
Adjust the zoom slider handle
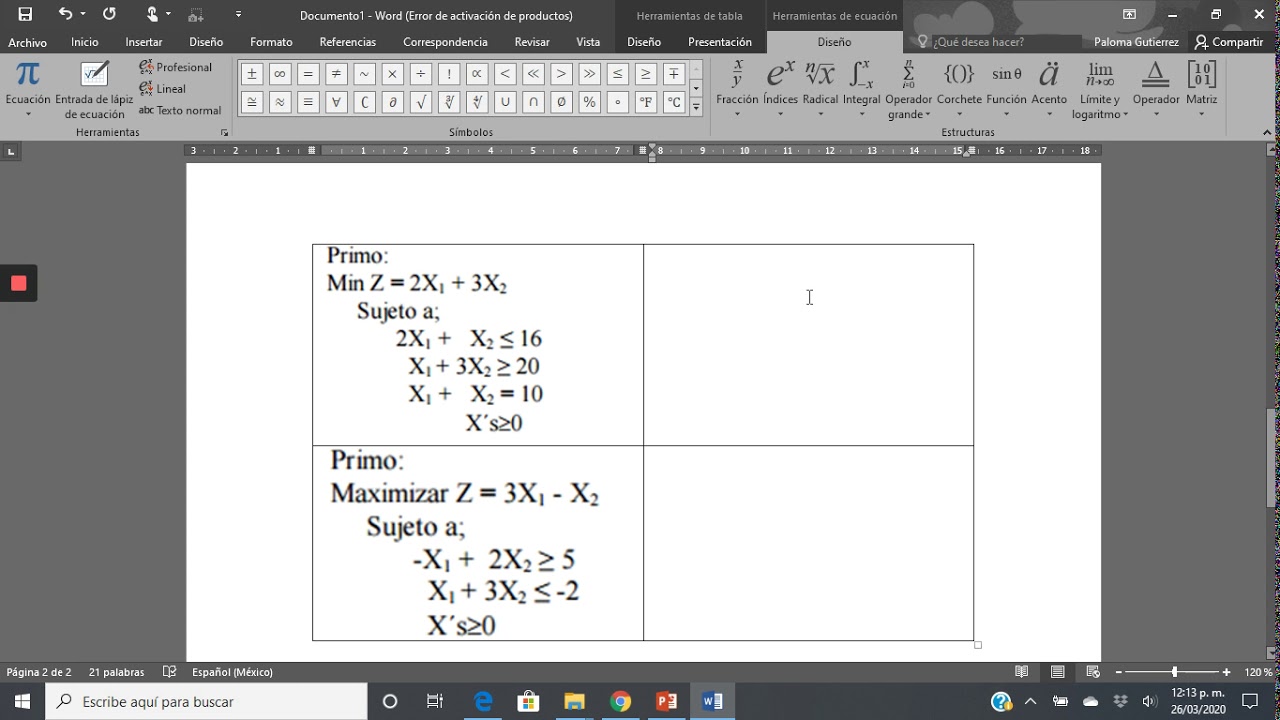[1174, 672]
